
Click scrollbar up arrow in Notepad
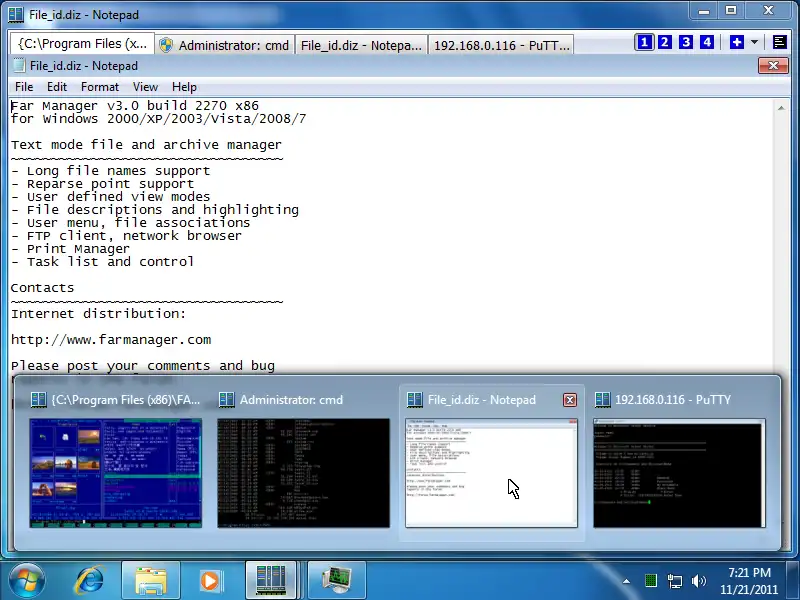[x=781, y=108]
